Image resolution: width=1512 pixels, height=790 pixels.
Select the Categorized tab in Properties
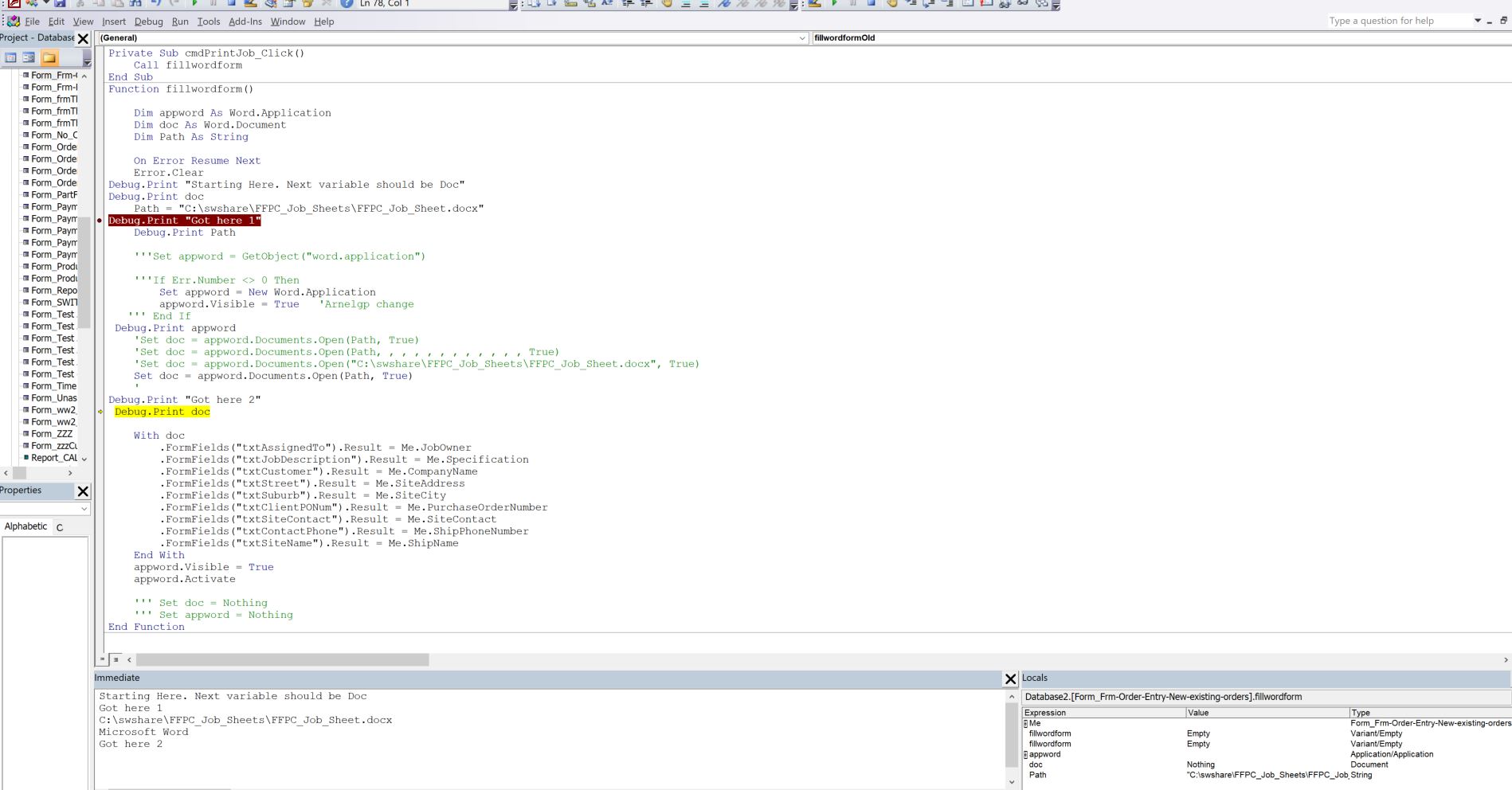pos(60,527)
